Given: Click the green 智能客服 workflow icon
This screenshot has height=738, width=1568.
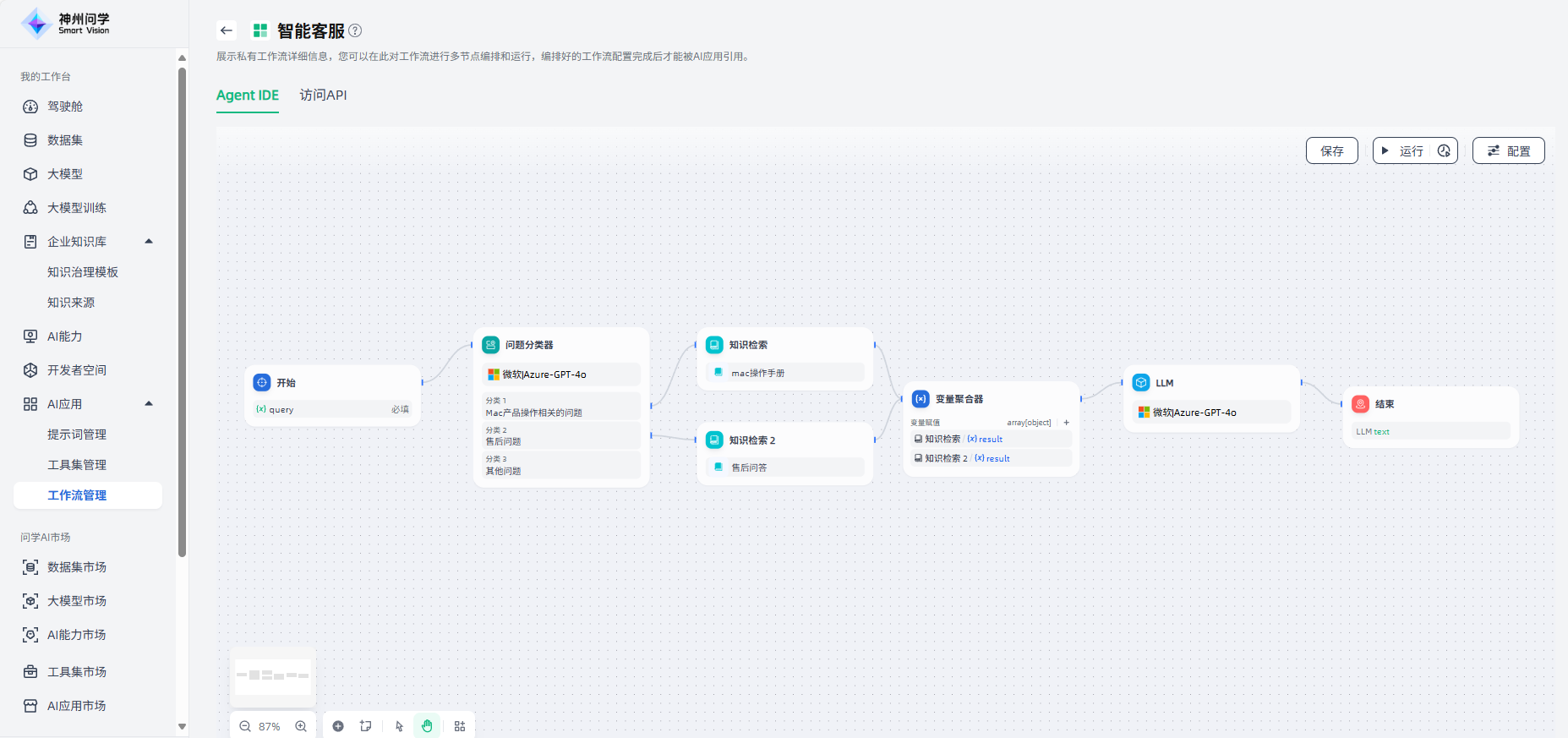Looking at the screenshot, I should (x=260, y=30).
